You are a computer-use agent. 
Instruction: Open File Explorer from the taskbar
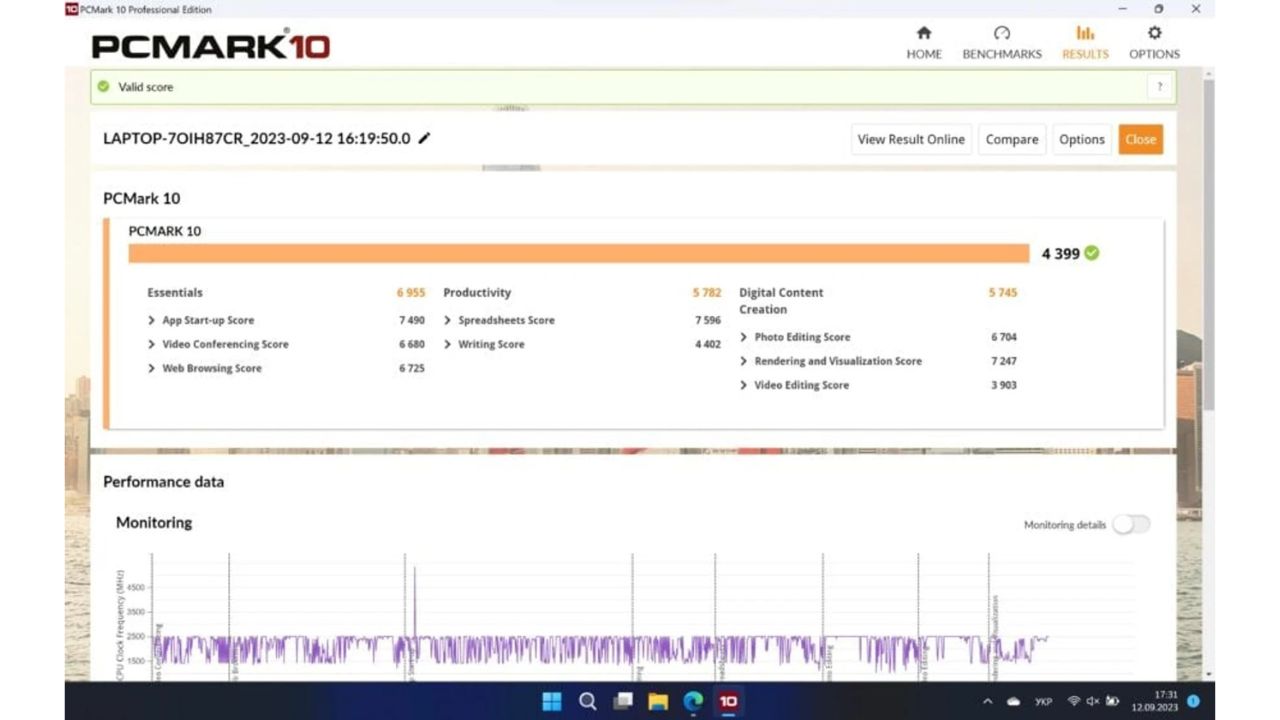pyautogui.click(x=658, y=701)
